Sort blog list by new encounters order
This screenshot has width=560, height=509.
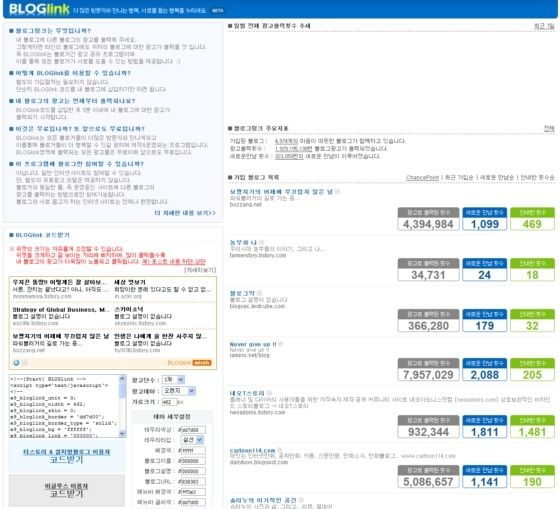point(497,178)
